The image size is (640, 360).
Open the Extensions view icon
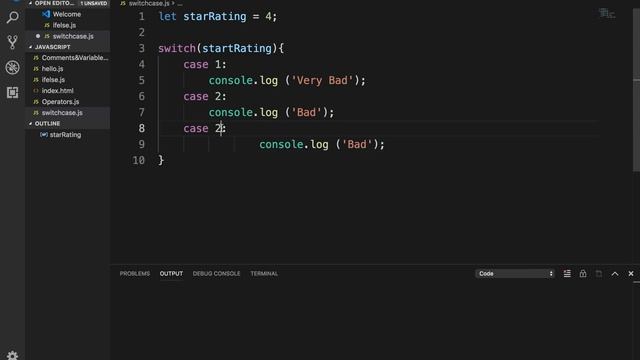[13, 93]
